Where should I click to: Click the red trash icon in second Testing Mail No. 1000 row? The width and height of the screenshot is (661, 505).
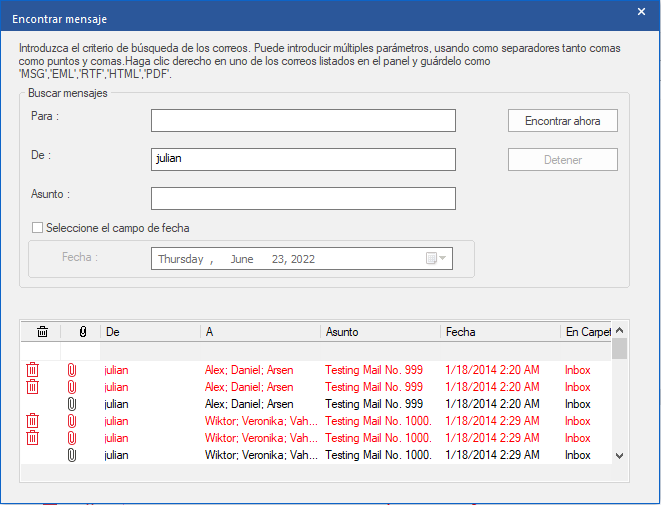tap(32, 438)
